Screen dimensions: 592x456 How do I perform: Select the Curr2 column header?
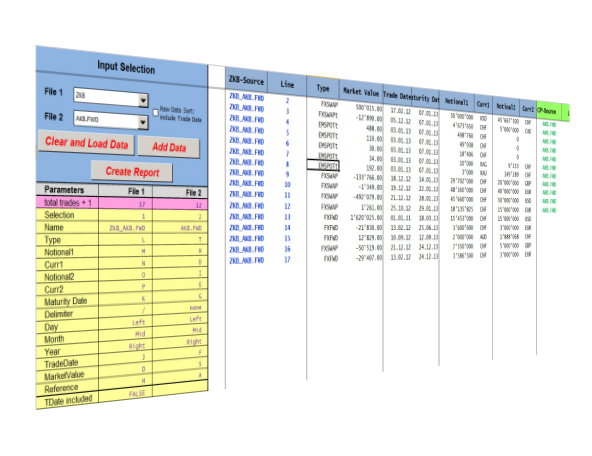point(528,109)
